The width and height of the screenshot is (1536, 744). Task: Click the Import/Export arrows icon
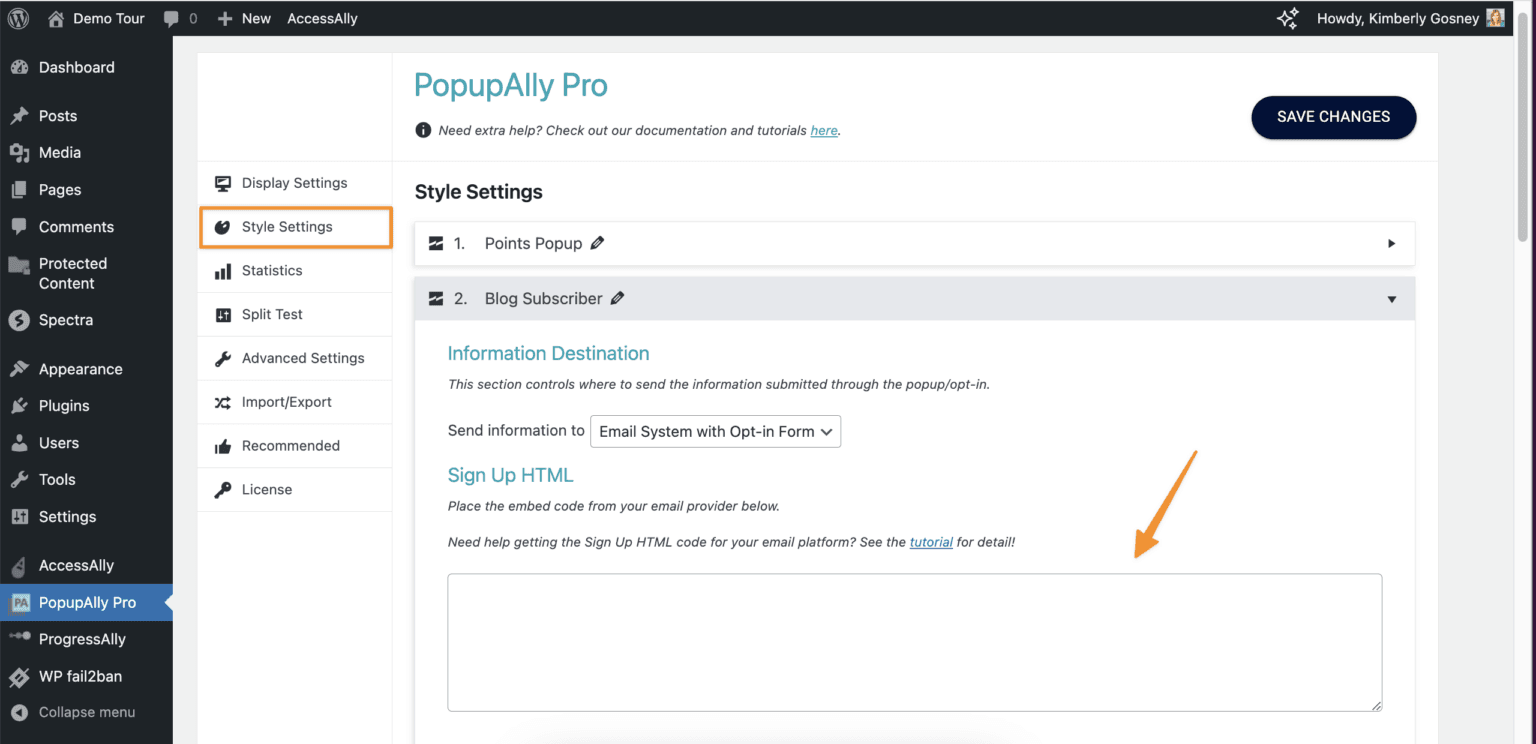tap(222, 402)
